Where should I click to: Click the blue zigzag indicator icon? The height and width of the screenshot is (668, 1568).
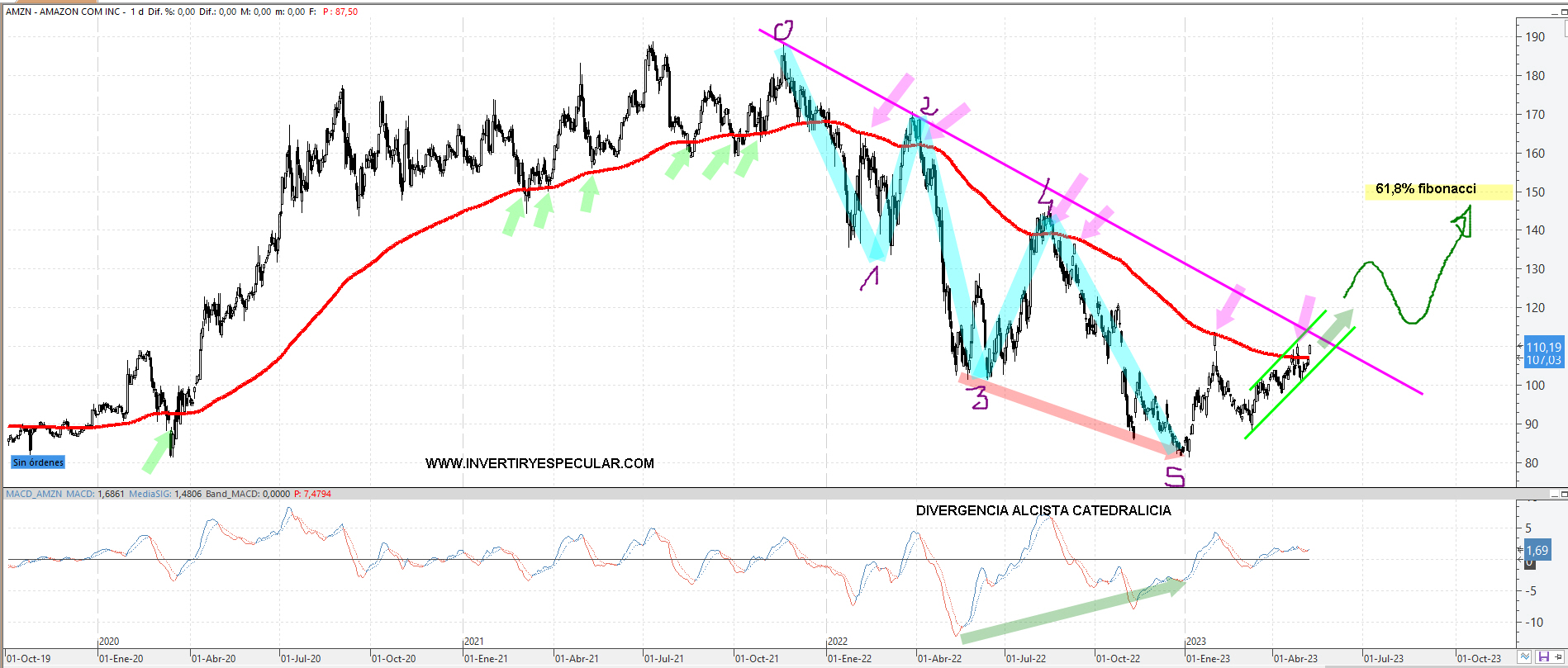click(x=1525, y=657)
